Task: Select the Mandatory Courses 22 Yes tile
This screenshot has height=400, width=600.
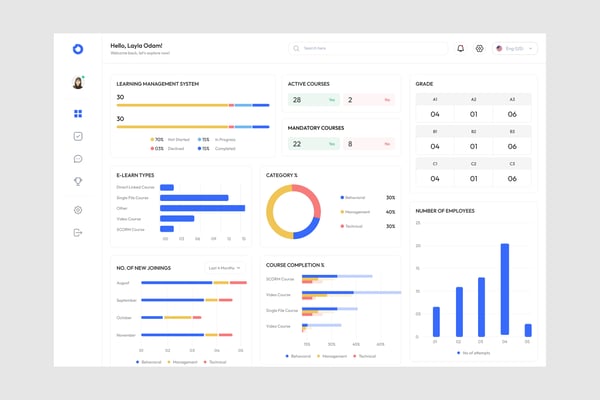Action: point(314,144)
